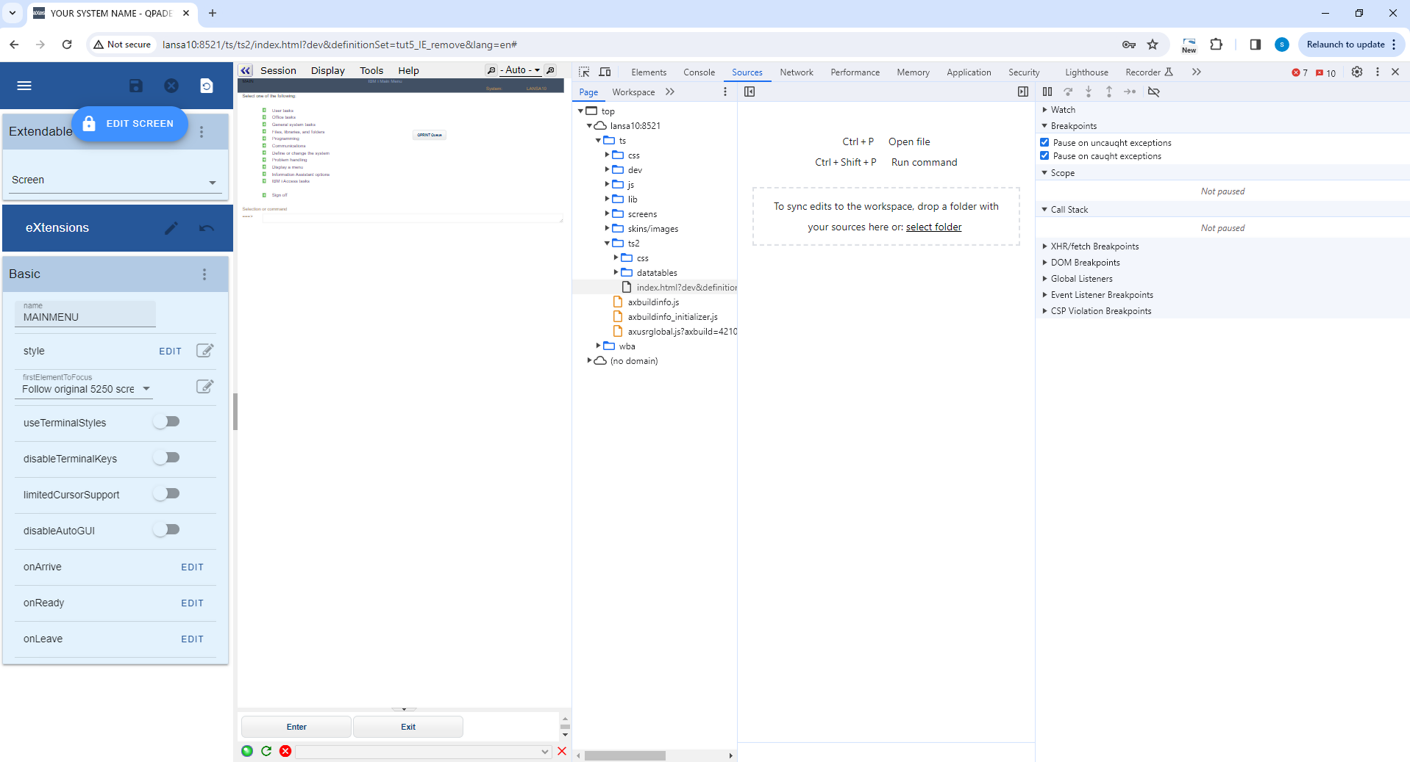Click the inspect element picker icon

pyautogui.click(x=584, y=72)
